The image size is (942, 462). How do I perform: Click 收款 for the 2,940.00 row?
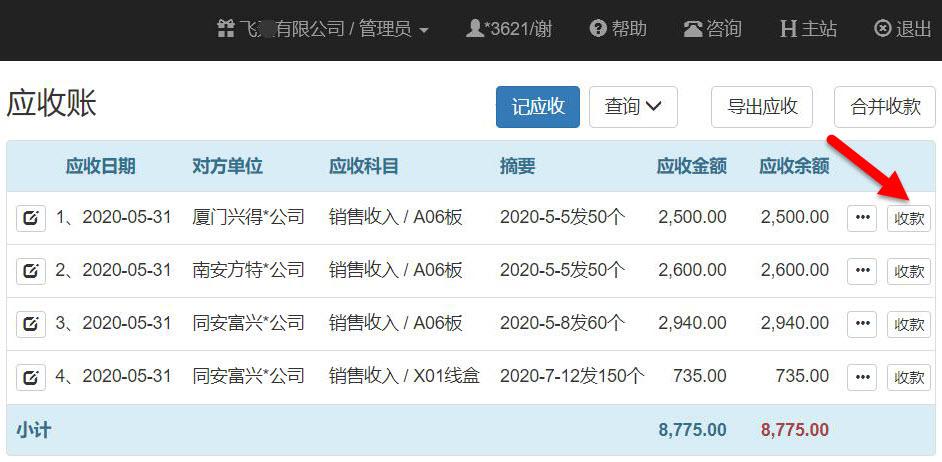point(909,324)
